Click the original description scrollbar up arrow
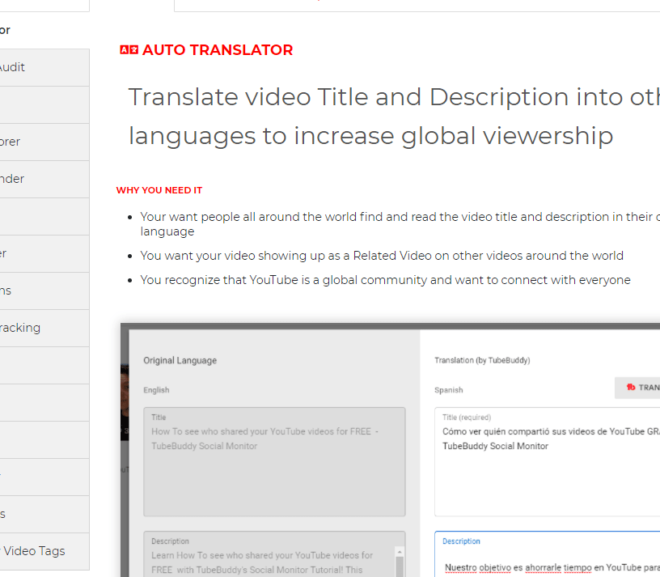This screenshot has height=577, width=660. (x=399, y=552)
